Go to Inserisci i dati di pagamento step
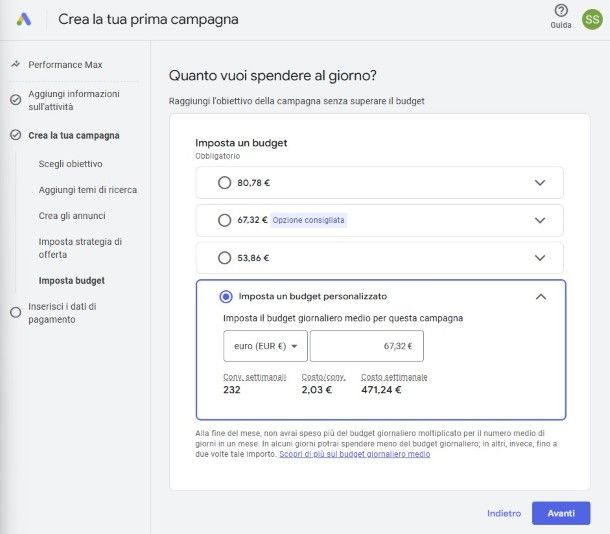This screenshot has width=610, height=534. coord(62,313)
